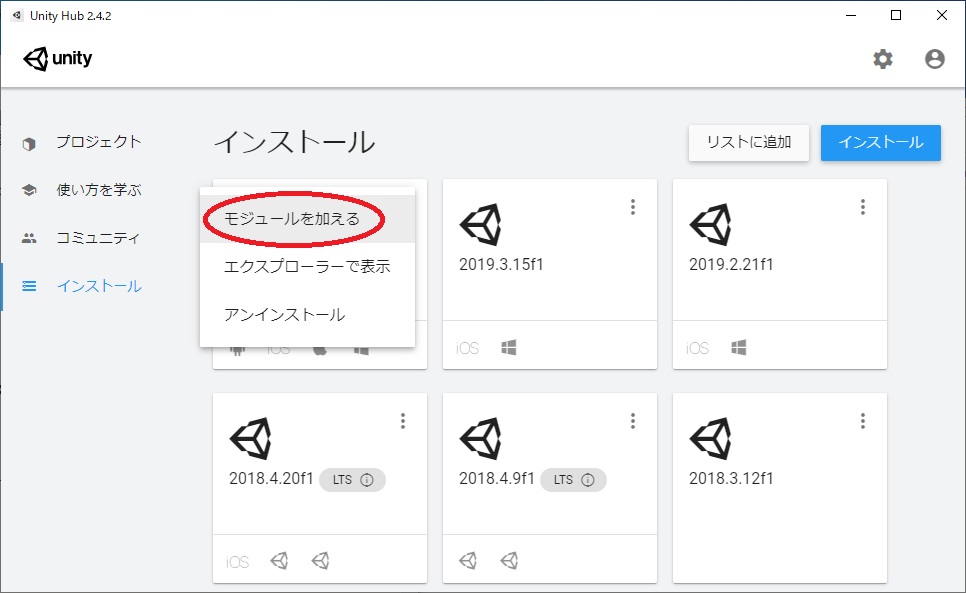The height and width of the screenshot is (593, 966).
Task: Open the settings gear icon
Action: [883, 59]
